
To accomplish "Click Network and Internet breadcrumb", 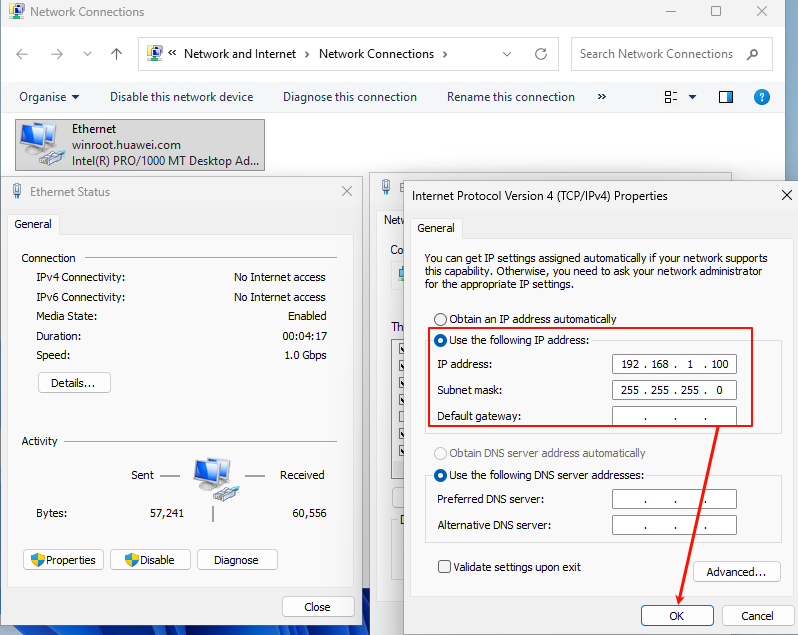I will [240, 54].
